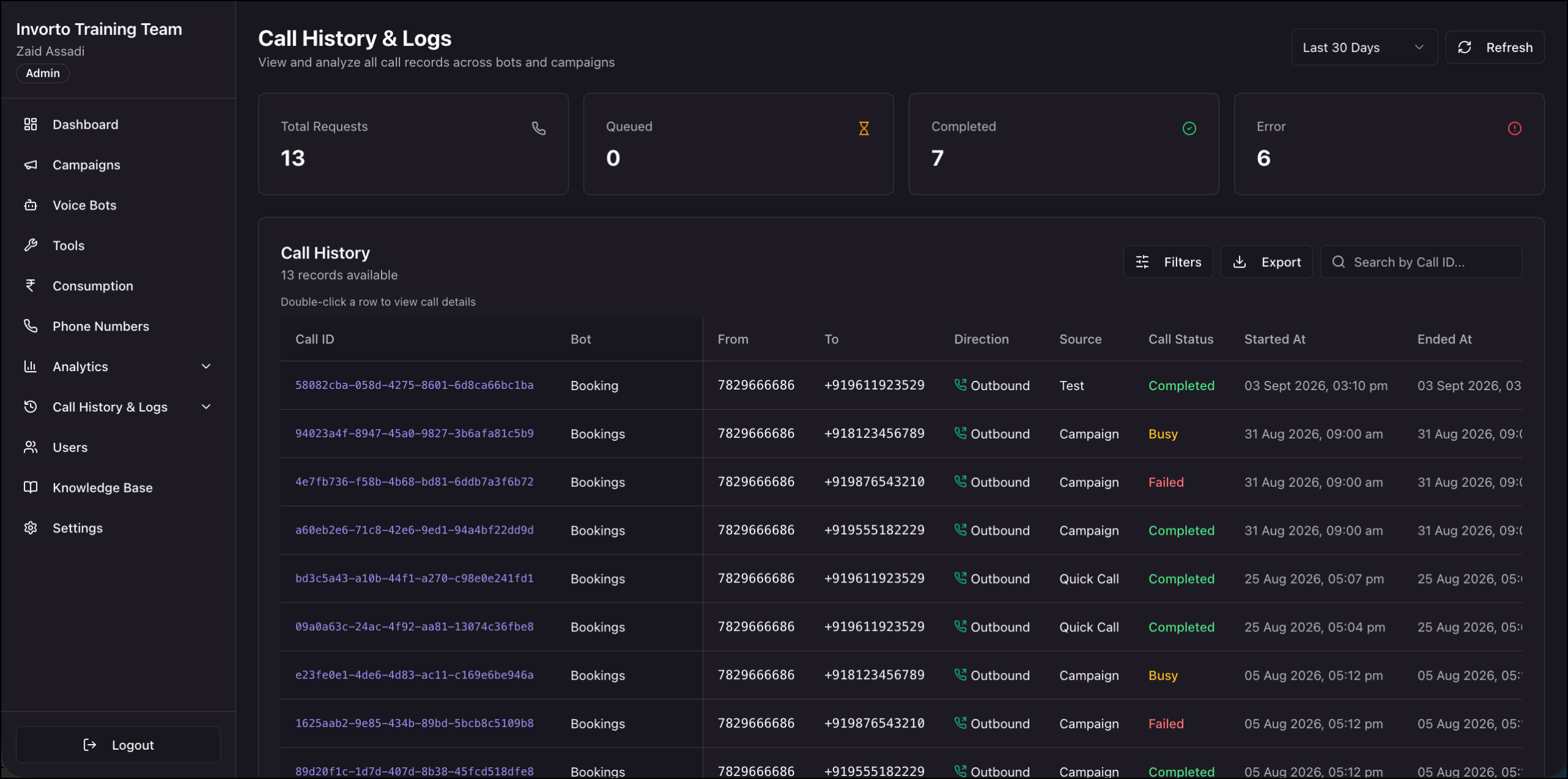Click the Call ID column header
1568x779 pixels.
315,339
